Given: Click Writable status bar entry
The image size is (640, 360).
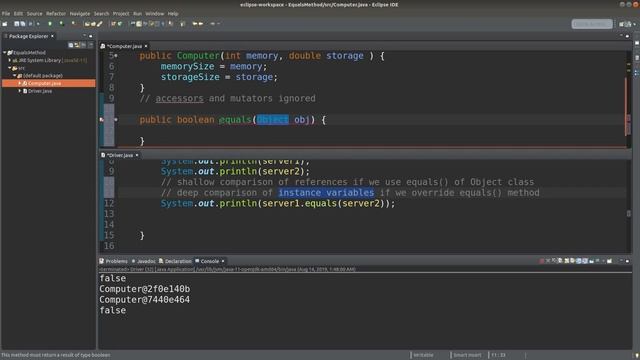Looking at the screenshot, I should point(423,355).
